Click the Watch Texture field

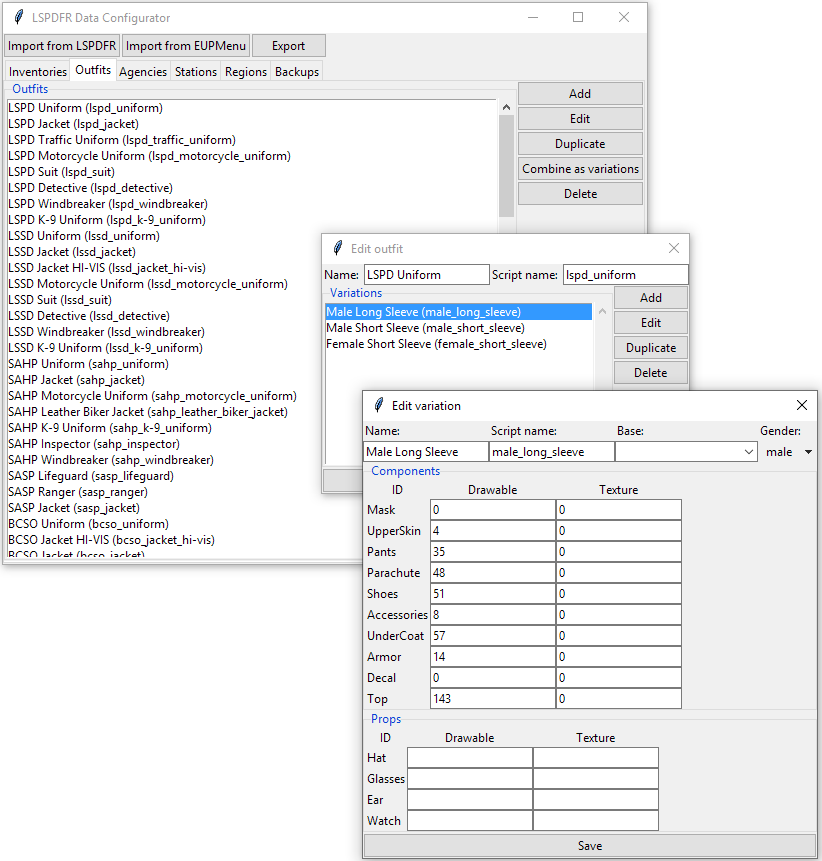(x=595, y=821)
